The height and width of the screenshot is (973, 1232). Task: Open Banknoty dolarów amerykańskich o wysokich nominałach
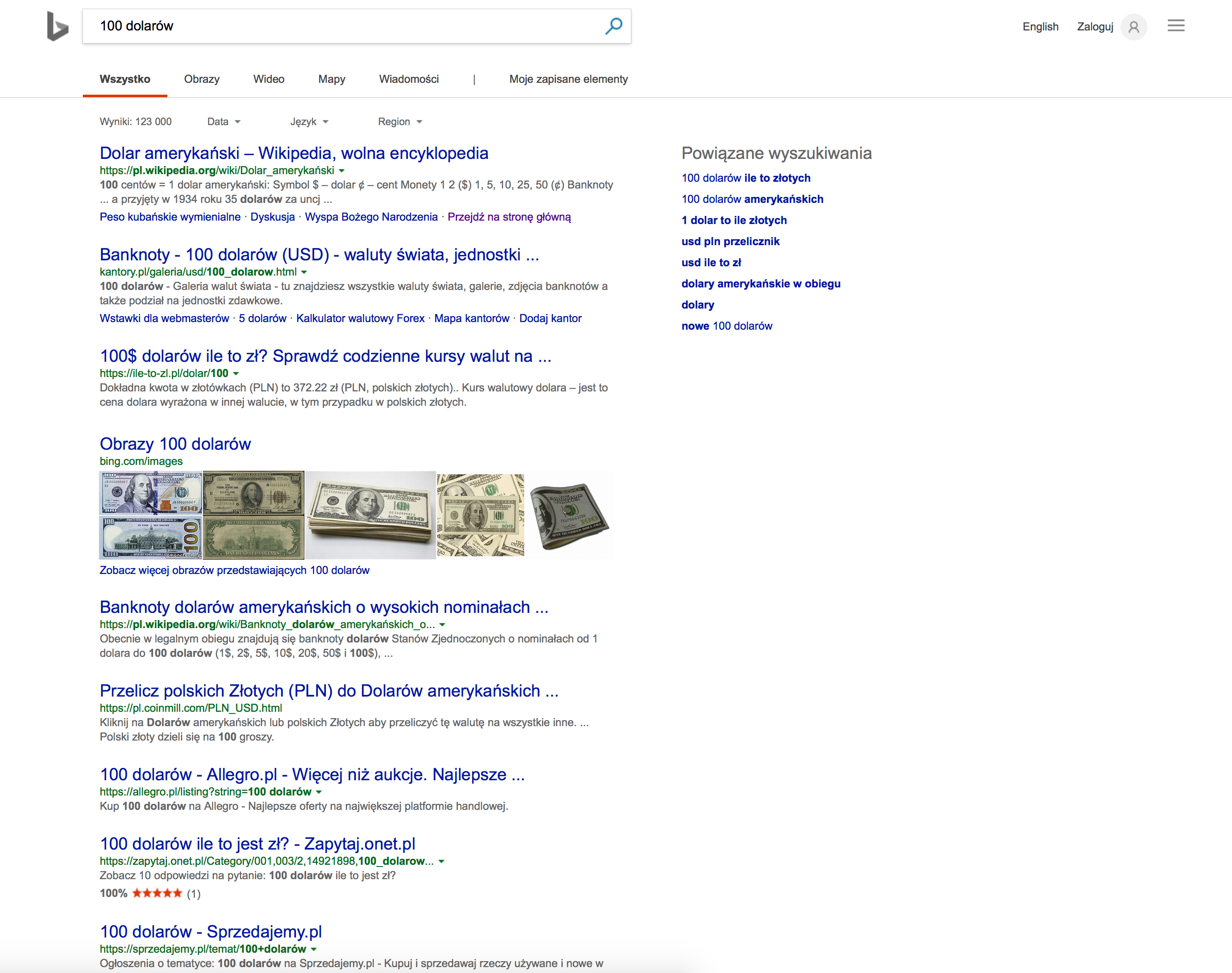pos(324,607)
